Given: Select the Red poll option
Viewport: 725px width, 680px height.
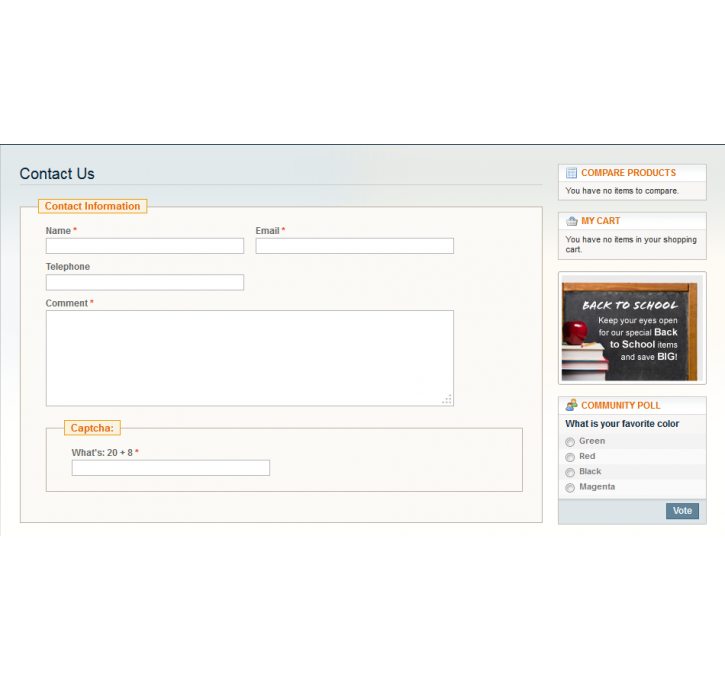Looking at the screenshot, I should [570, 457].
